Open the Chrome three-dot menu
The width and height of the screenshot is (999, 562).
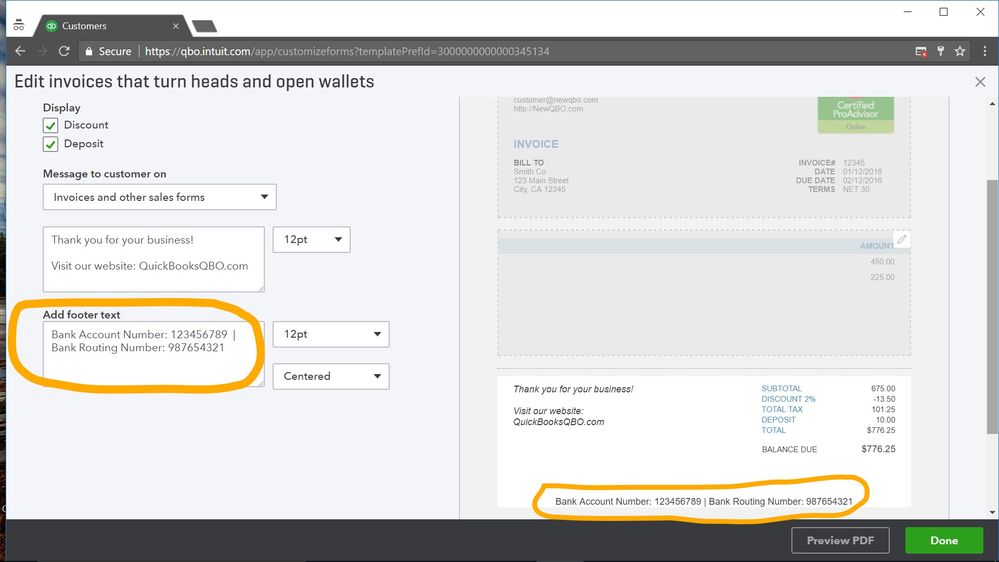[984, 51]
